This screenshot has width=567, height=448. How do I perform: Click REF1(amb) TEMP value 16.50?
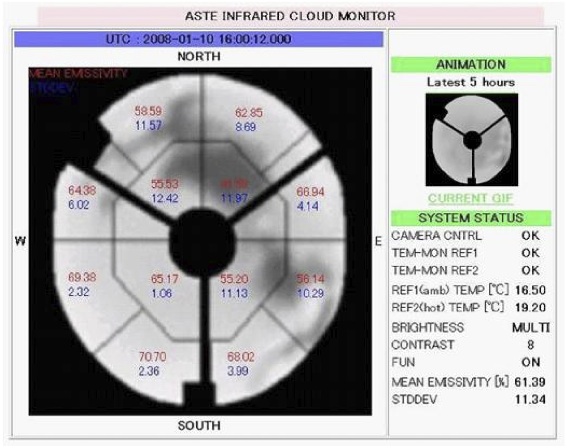point(530,290)
